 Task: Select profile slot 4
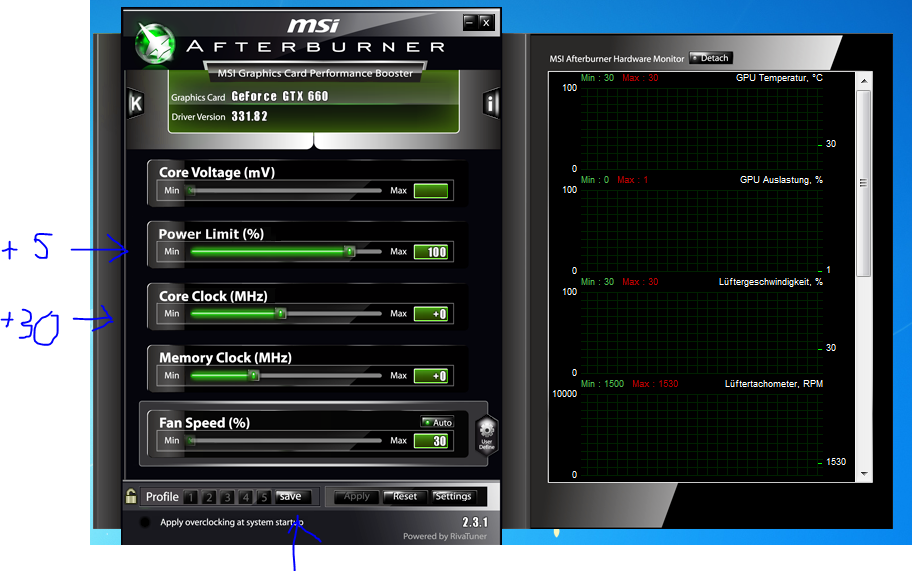click(x=245, y=497)
